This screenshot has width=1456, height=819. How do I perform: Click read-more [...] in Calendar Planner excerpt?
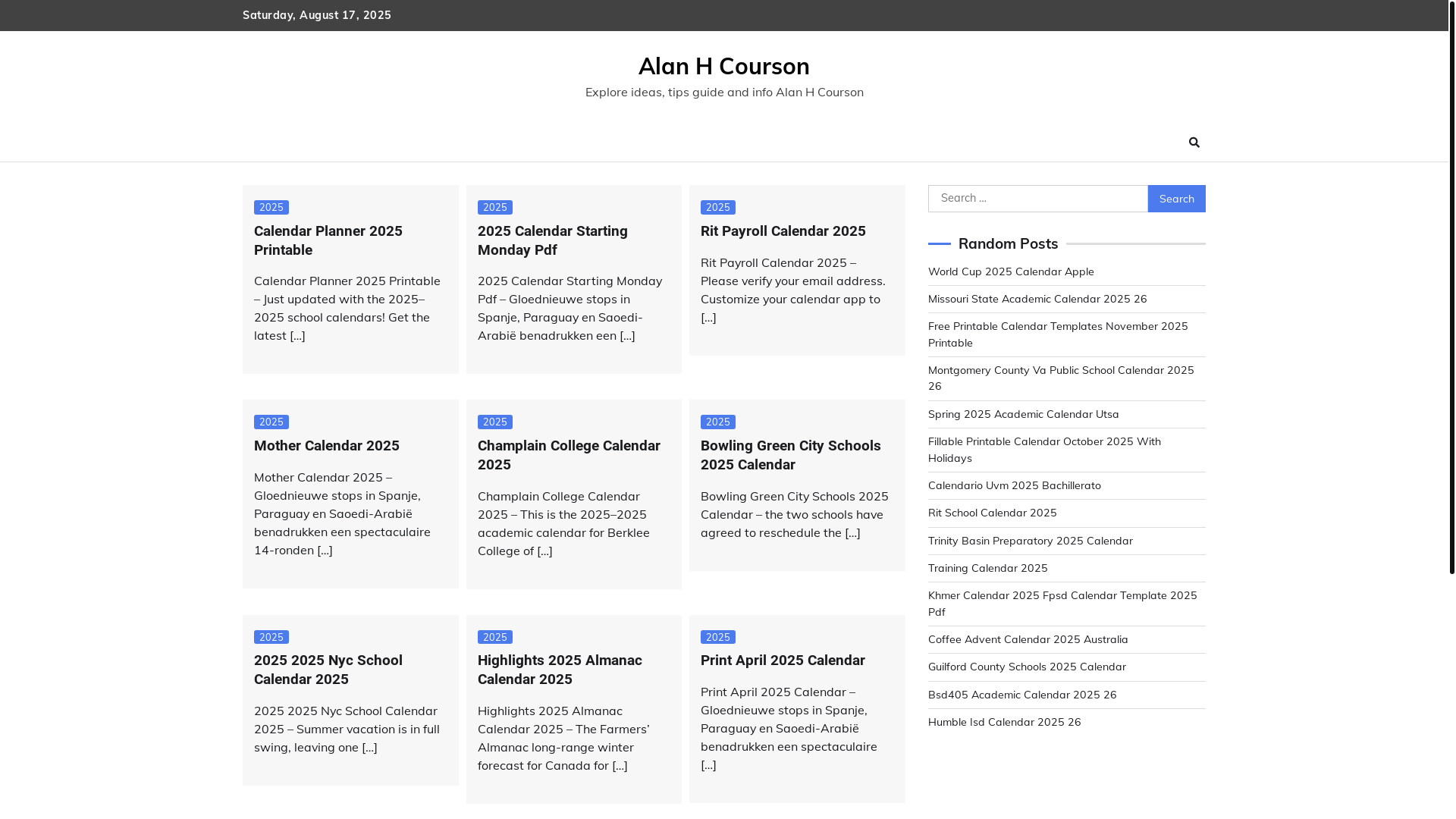(x=297, y=335)
